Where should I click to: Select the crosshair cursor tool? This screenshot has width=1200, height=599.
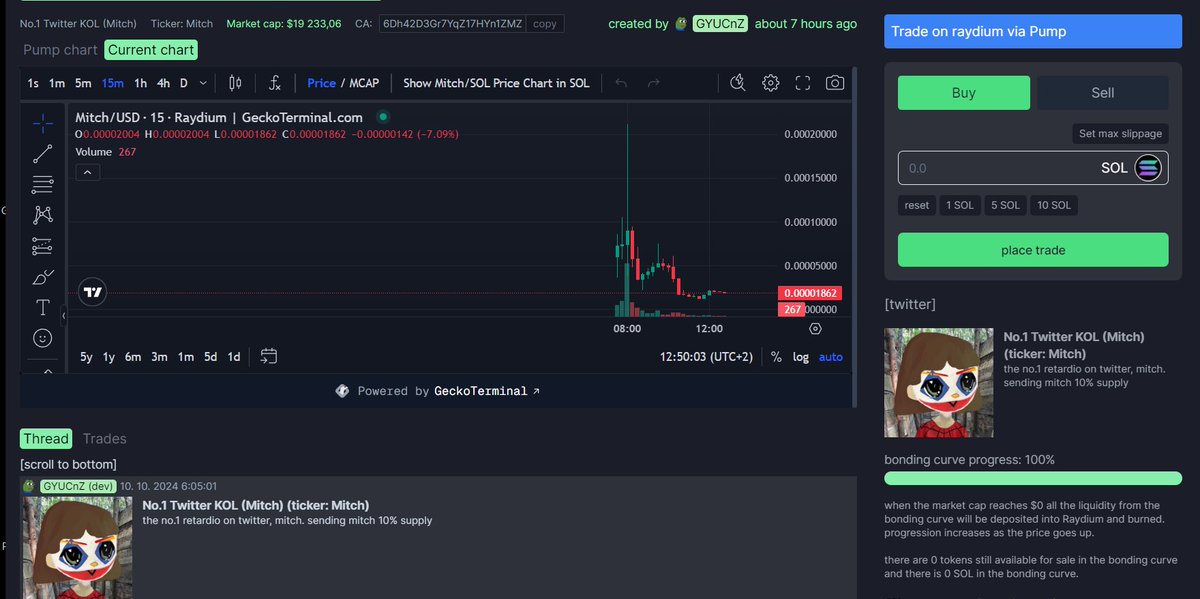pos(42,123)
